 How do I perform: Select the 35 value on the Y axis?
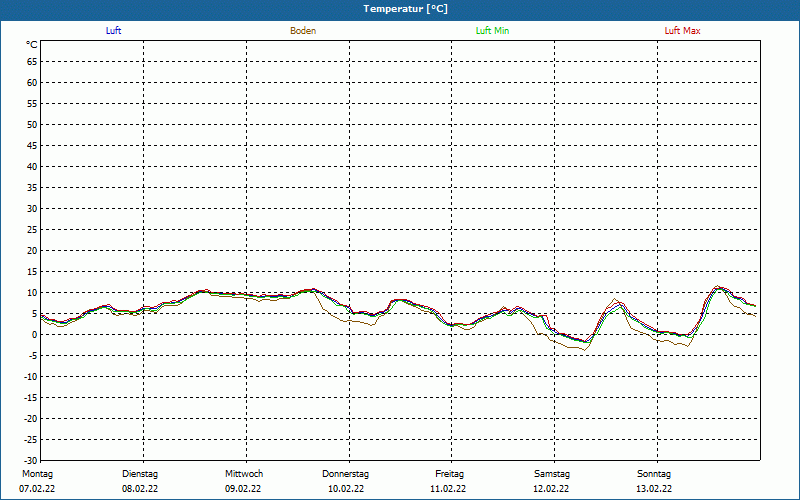click(32, 188)
